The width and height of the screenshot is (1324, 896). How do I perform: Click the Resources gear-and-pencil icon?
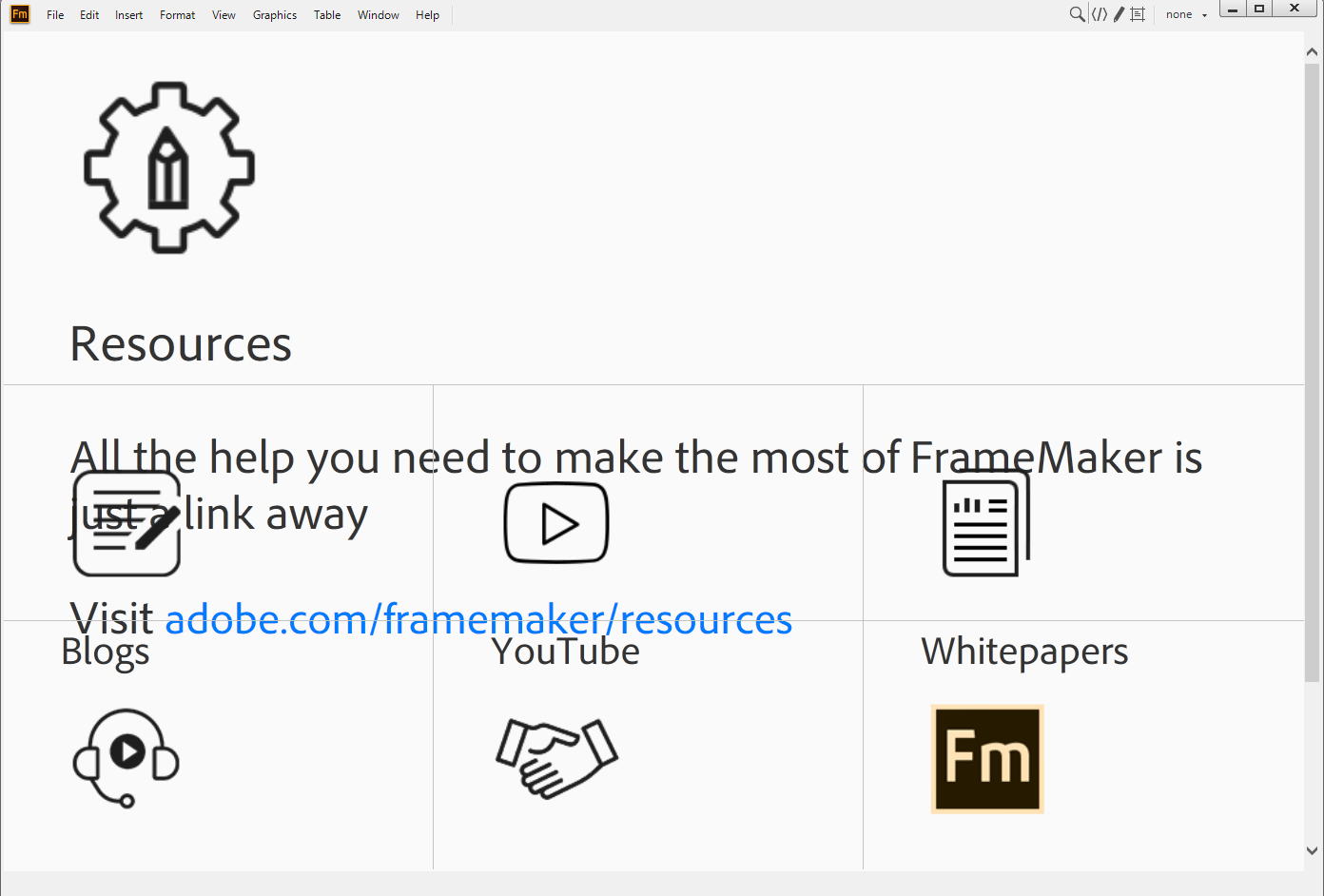pos(168,167)
